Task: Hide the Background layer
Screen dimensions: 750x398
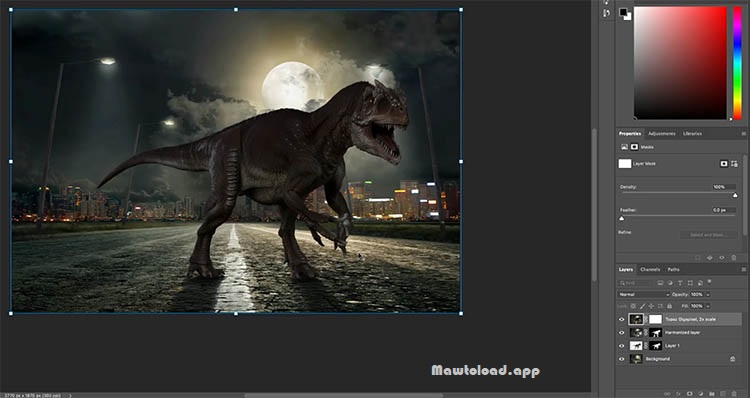Action: click(x=621, y=359)
